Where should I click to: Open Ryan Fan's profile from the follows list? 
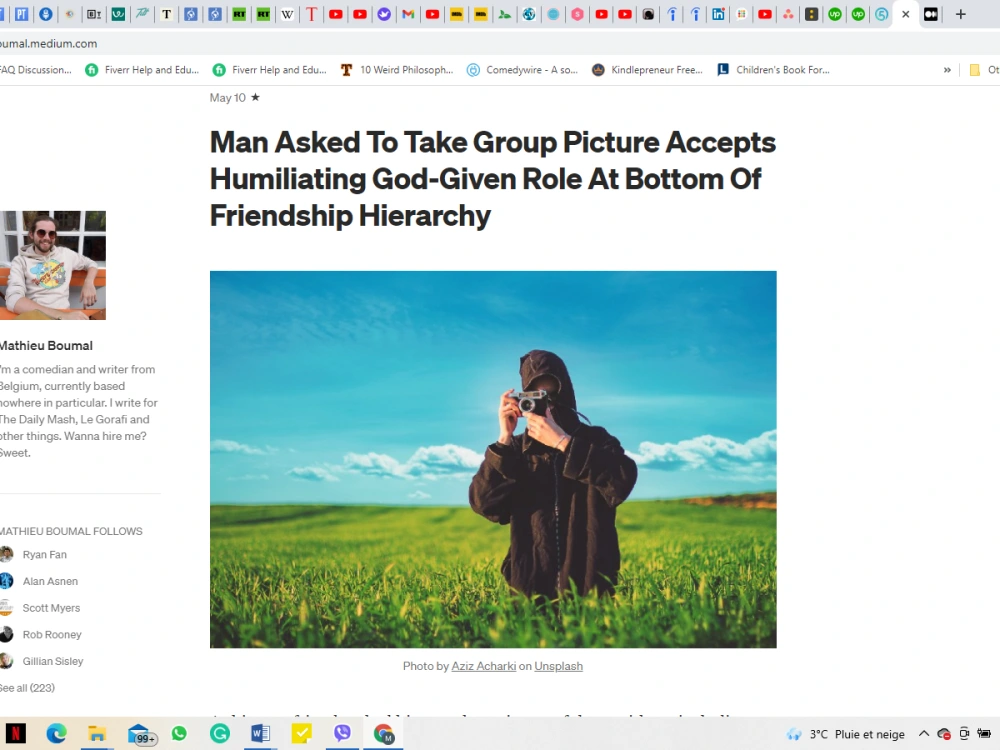click(45, 555)
